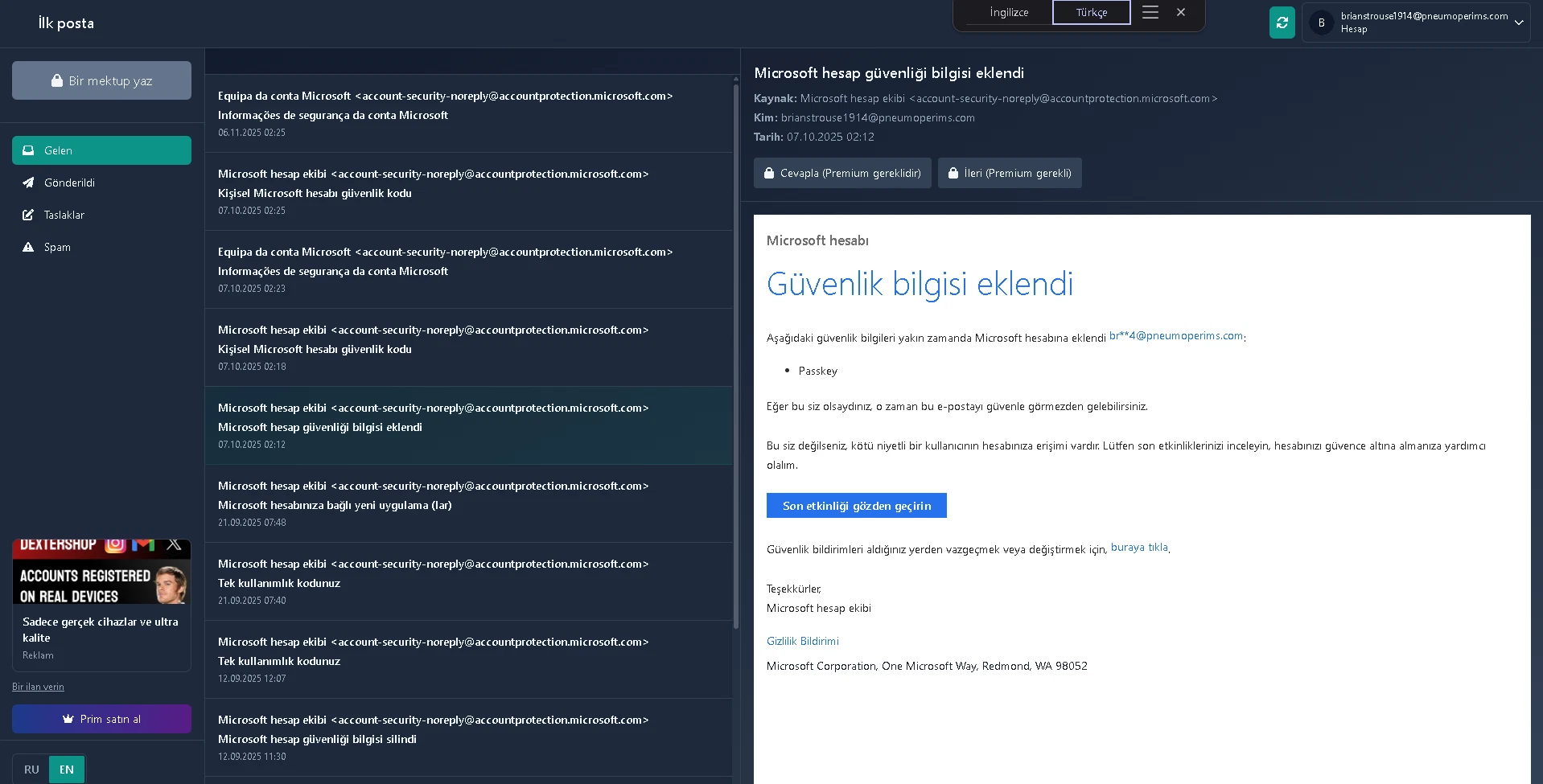
Task: Open 'Microsoft hesabınıza bağlı yeni uygulama' email
Action: tap(469, 503)
